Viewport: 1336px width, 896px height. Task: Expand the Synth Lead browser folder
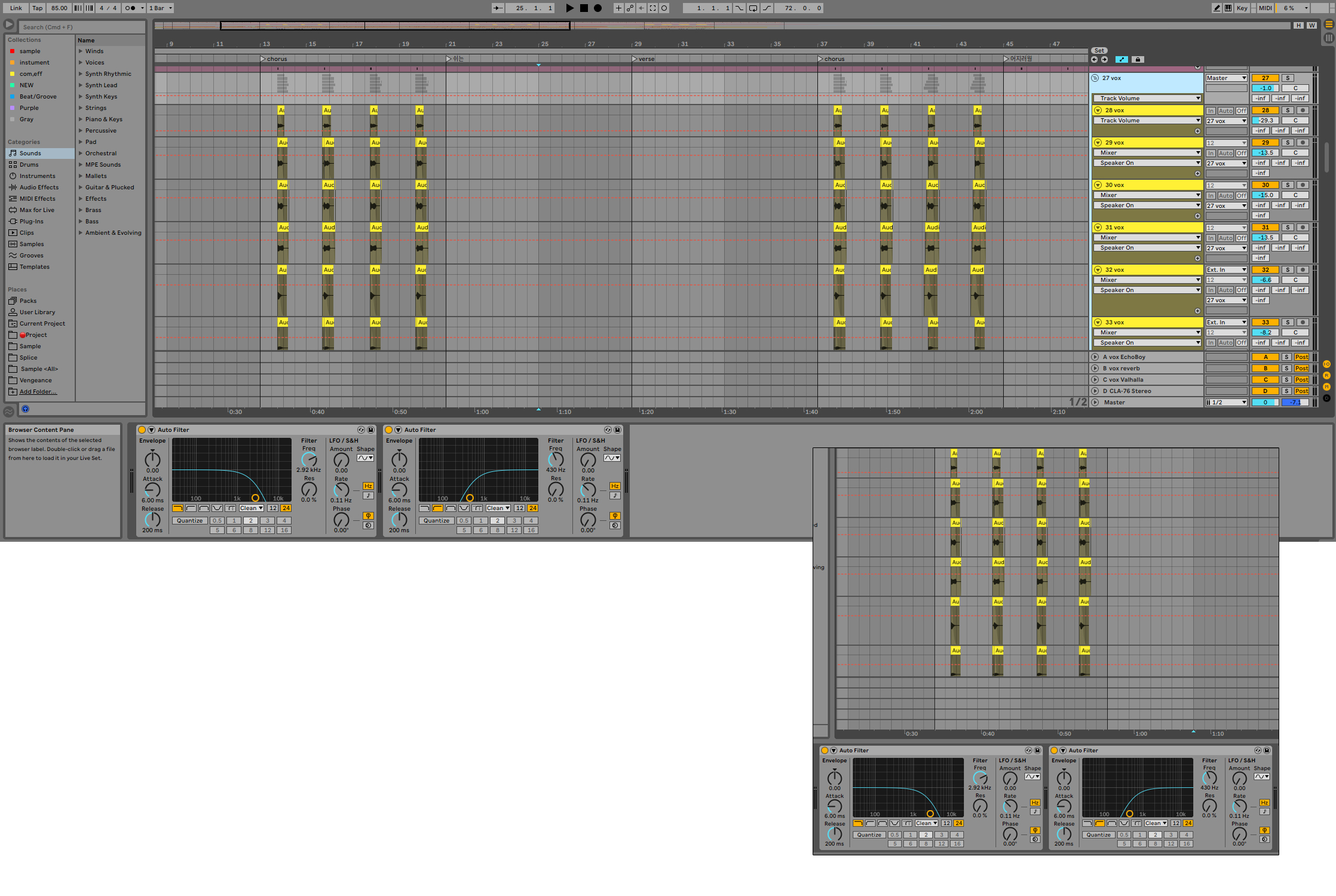[81, 85]
